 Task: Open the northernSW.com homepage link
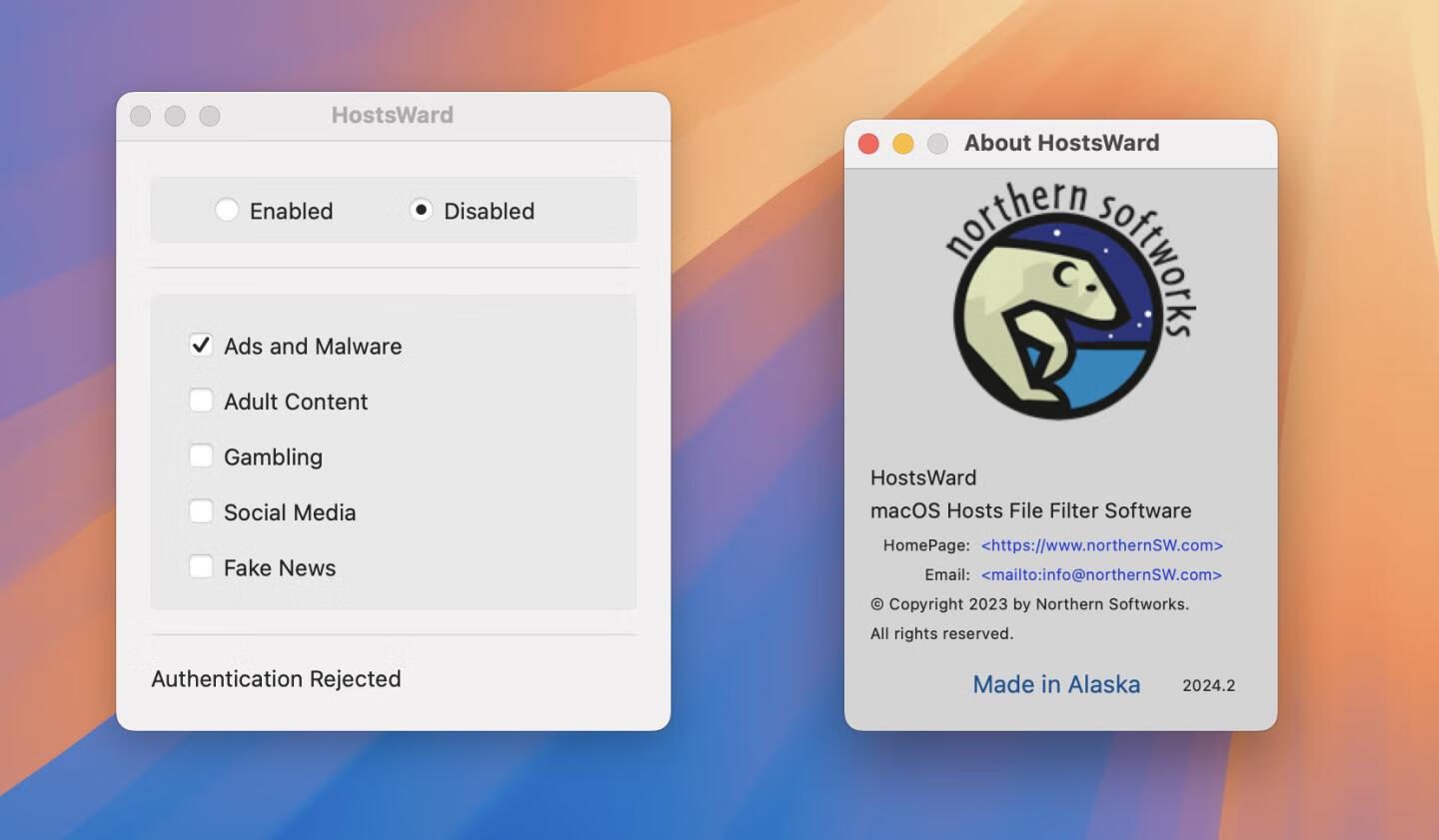[1101, 545]
